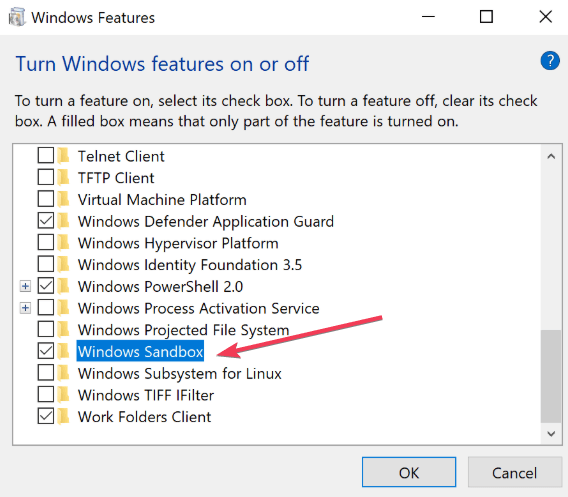Expand the Windows PowerShell 2.0 node

pos(25,287)
